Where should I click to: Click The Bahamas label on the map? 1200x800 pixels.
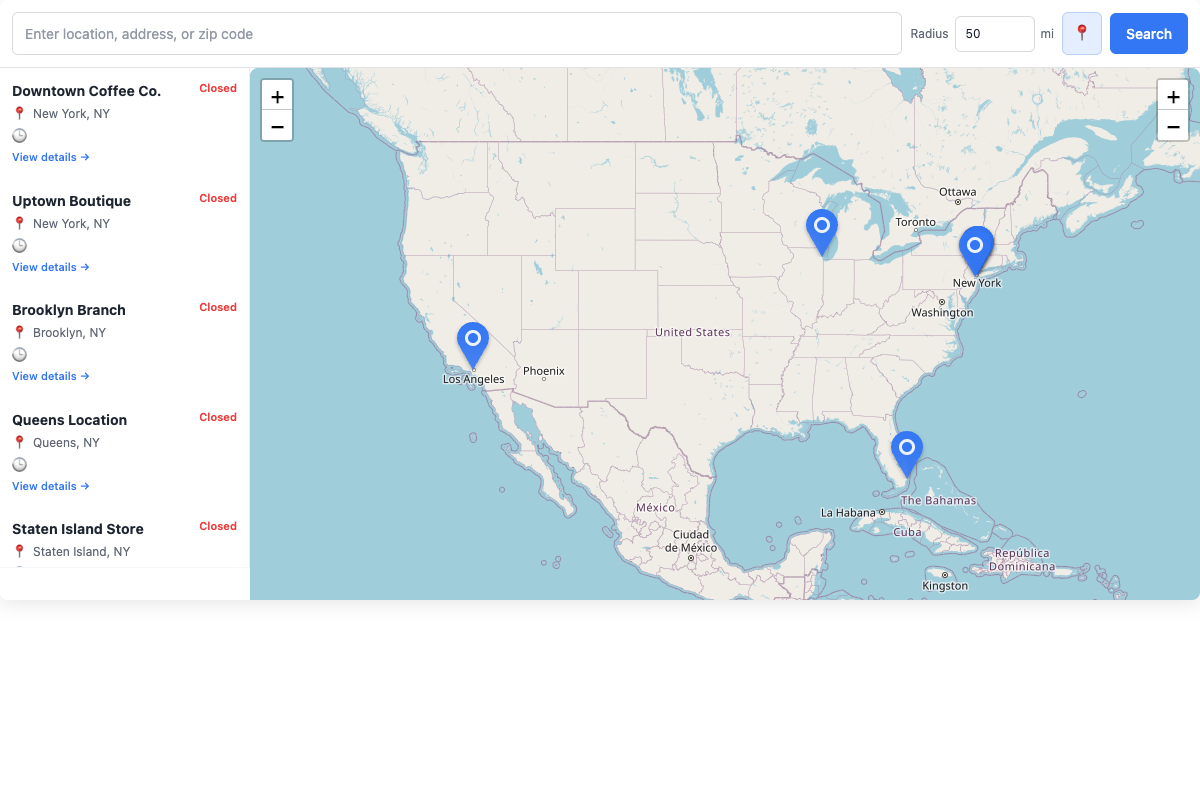click(938, 500)
